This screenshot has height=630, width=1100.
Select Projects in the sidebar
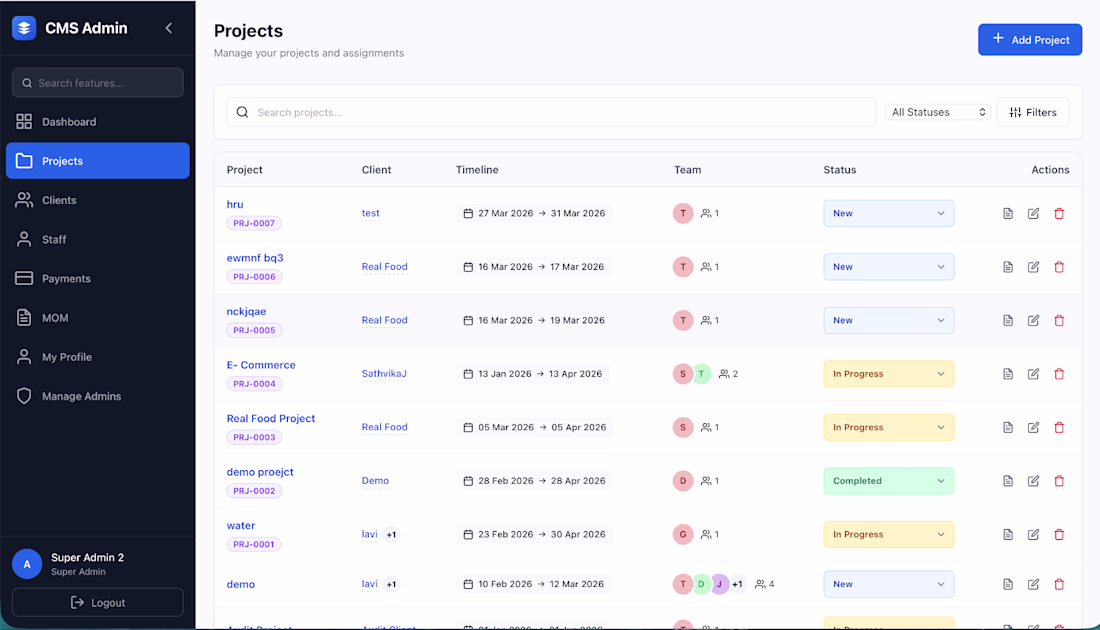pos(98,161)
